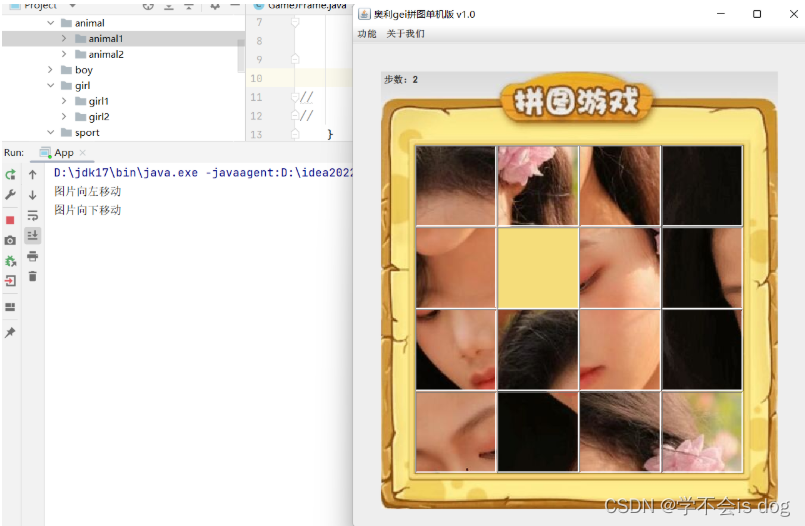Click fold marker at editor line 11
Viewport: 805px width, 526px height.
tap(295, 97)
